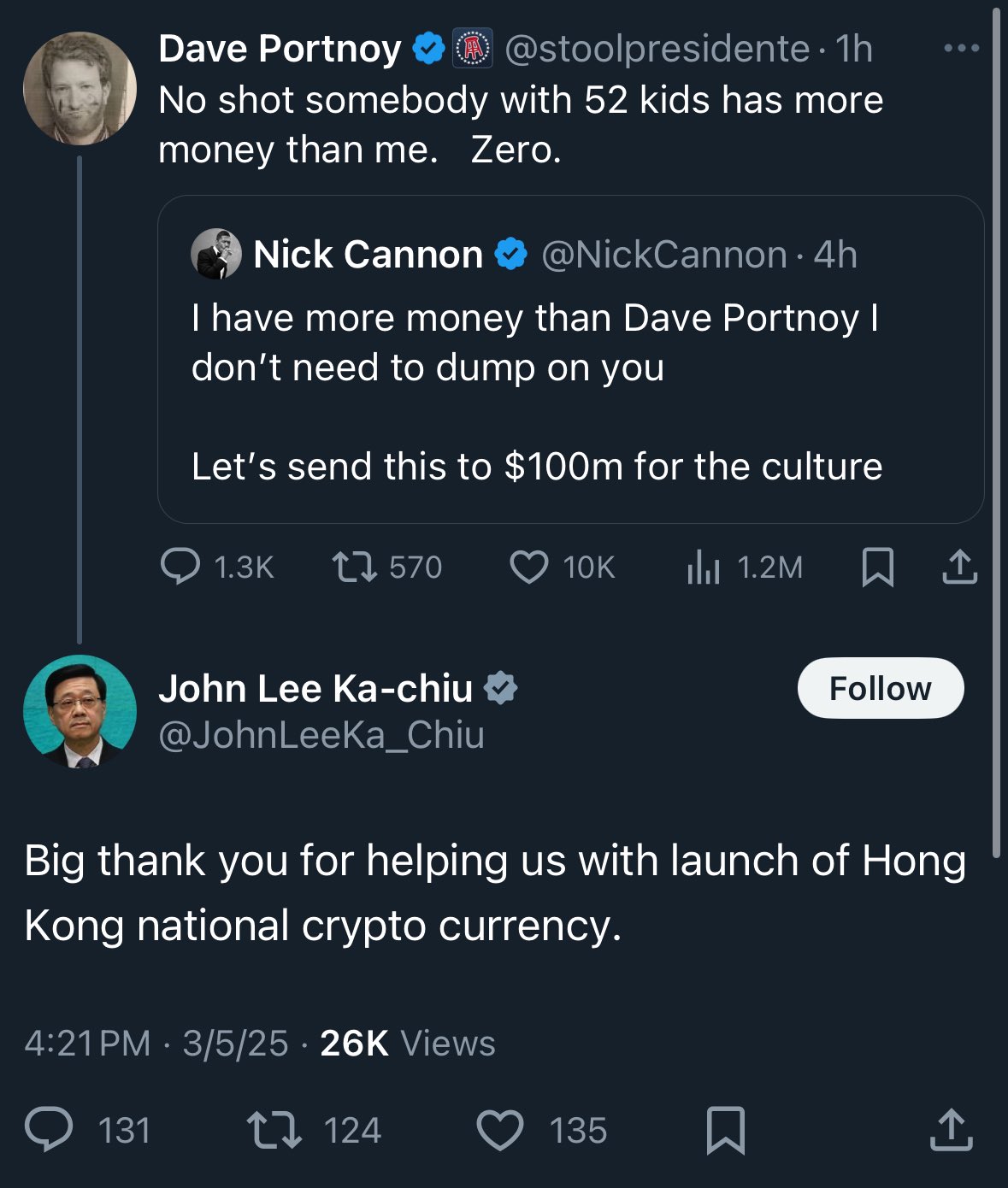Image resolution: width=1008 pixels, height=1188 pixels.
Task: Like Dave Portnoy's tweet with the heart icon
Action: pyautogui.click(x=530, y=567)
